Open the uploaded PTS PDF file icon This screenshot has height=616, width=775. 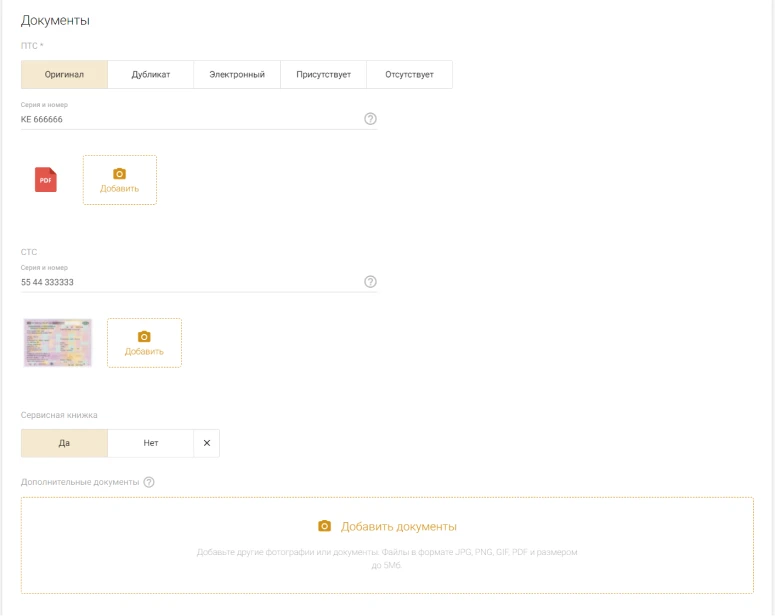click(x=46, y=179)
